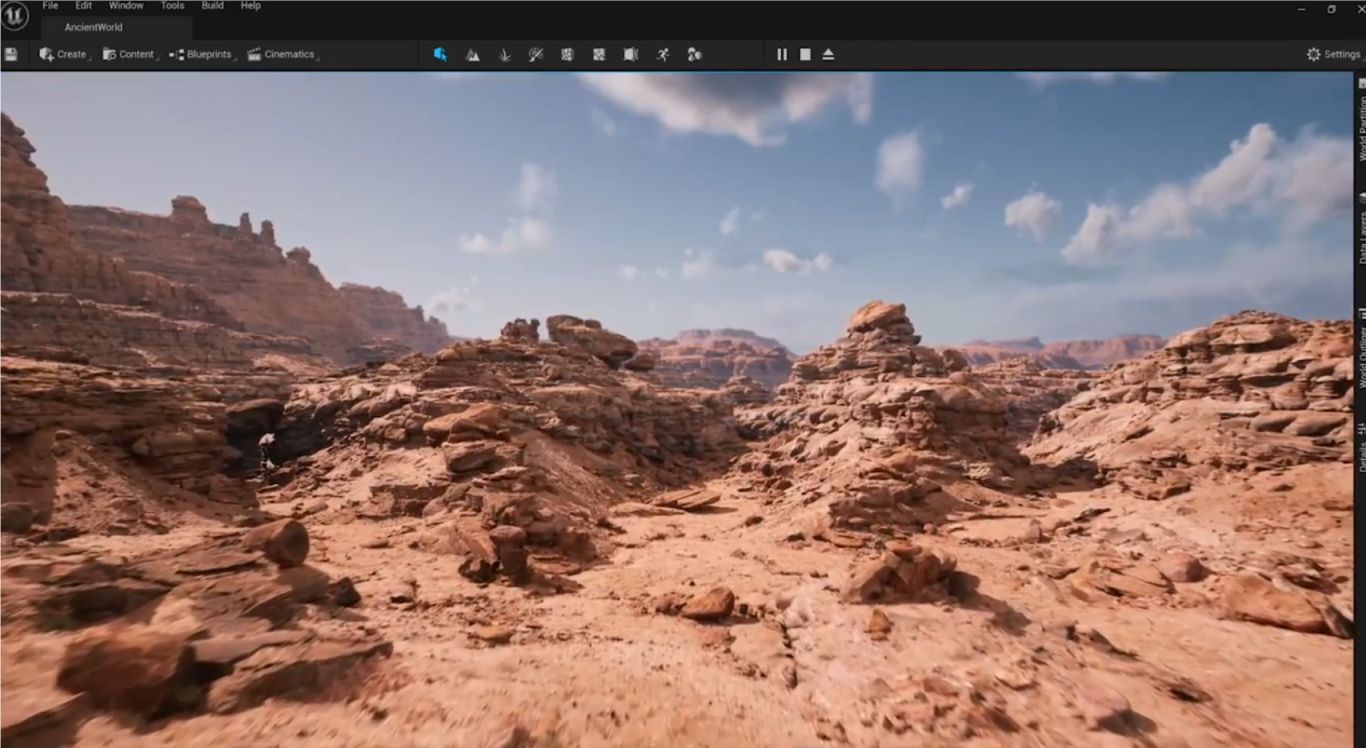Switch to Mesh Paint mode

(x=536, y=54)
